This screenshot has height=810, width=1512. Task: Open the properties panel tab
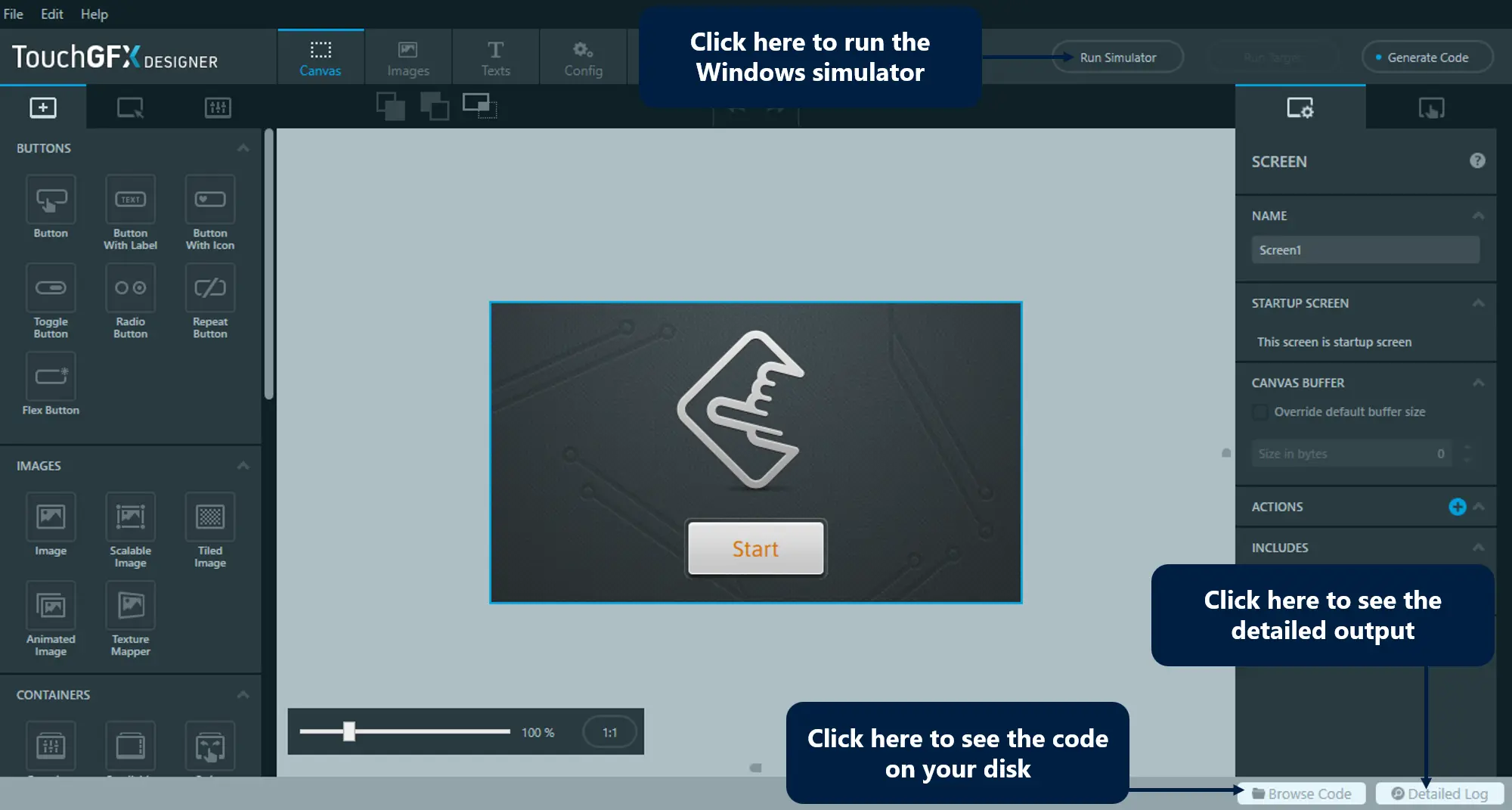point(1300,107)
